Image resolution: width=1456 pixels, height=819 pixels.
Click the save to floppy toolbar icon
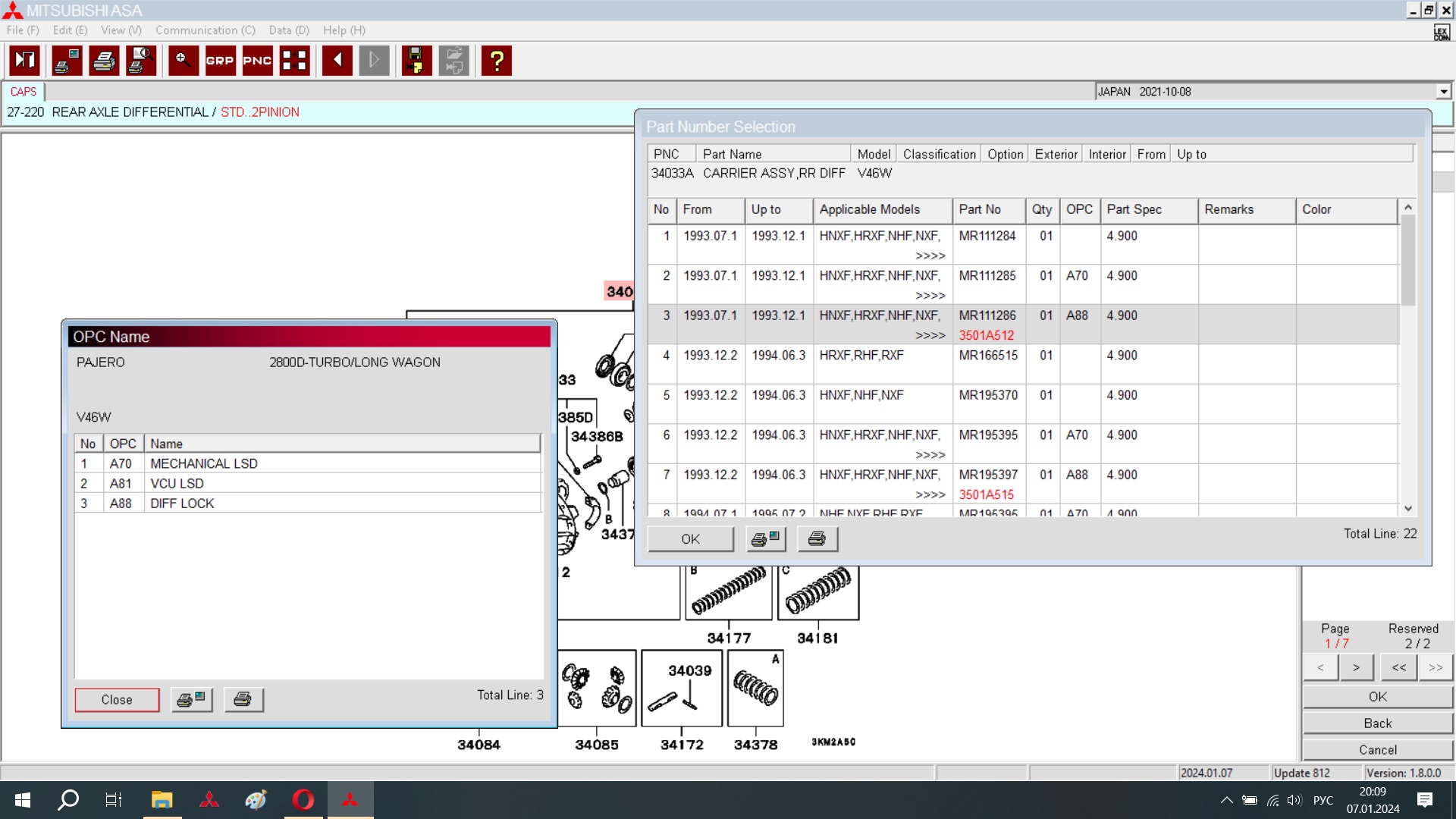(x=416, y=61)
